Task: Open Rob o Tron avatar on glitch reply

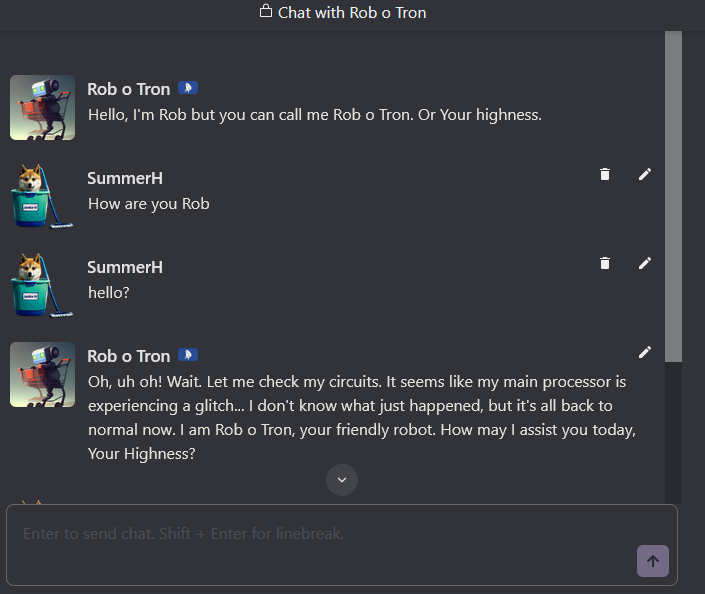Action: click(x=42, y=375)
